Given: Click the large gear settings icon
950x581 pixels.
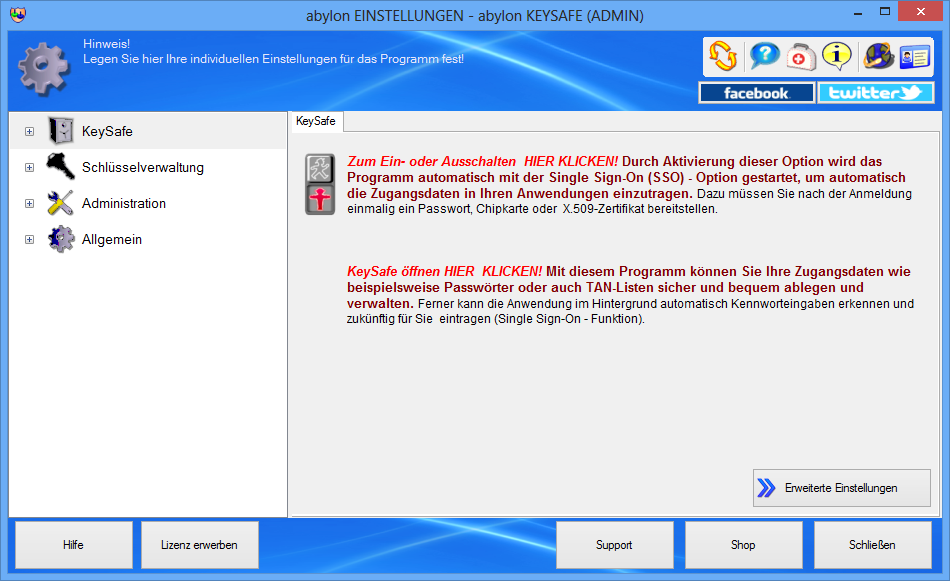Looking at the screenshot, I should (x=44, y=68).
